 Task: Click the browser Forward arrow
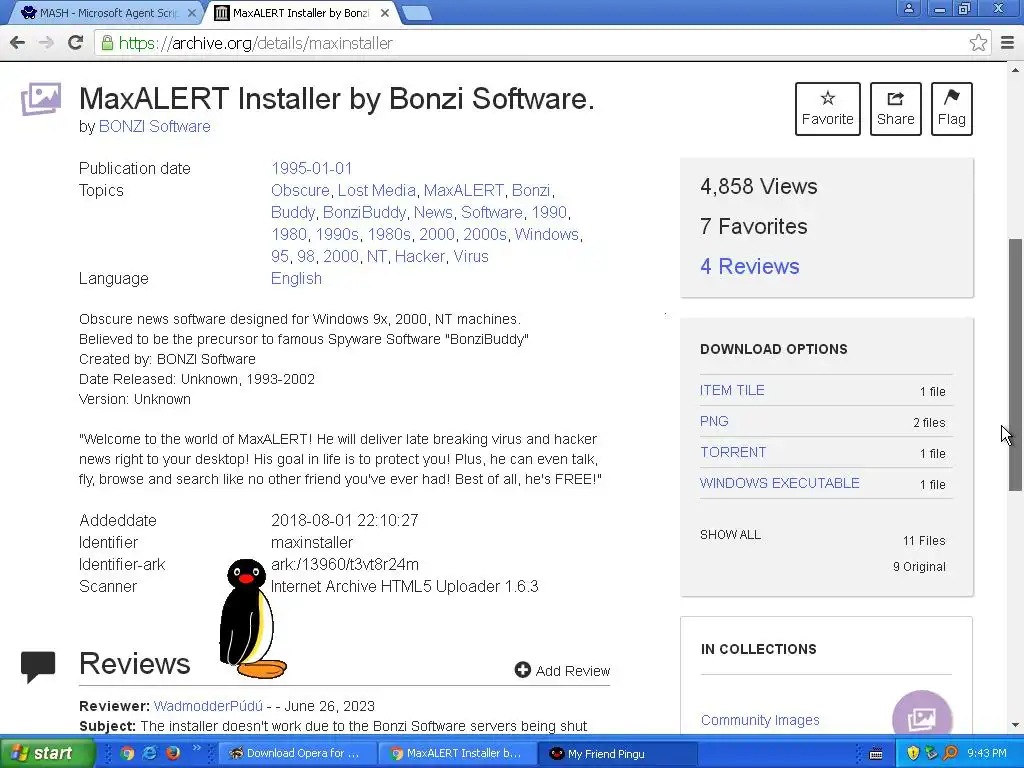pyautogui.click(x=46, y=43)
